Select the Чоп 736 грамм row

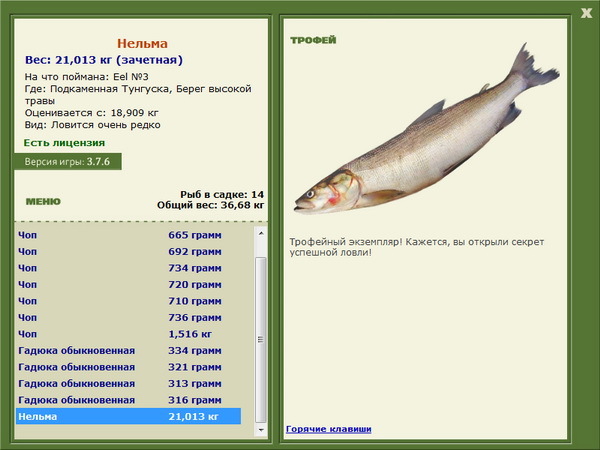click(x=128, y=317)
